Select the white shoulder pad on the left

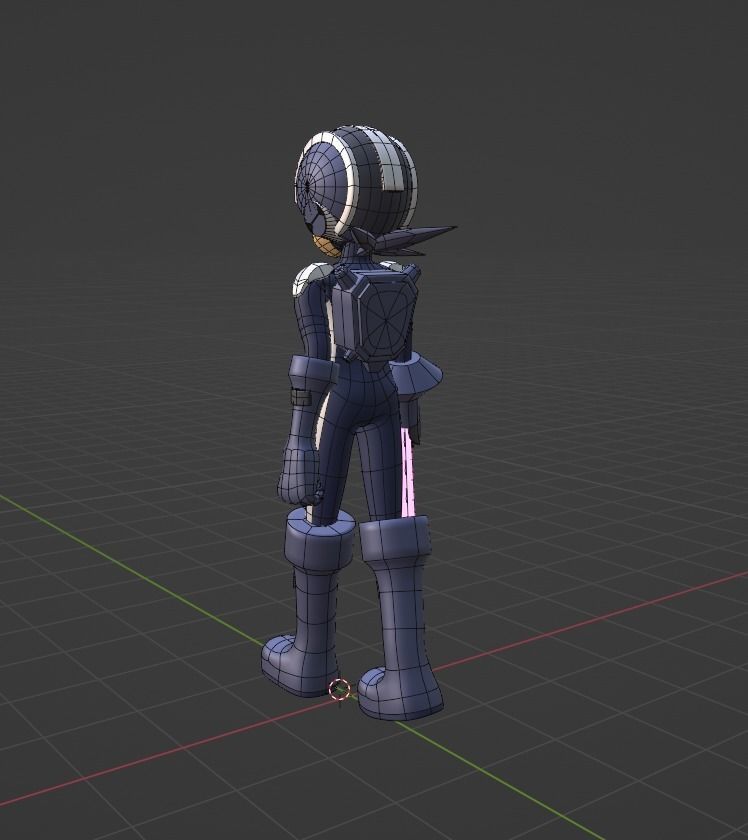pos(312,278)
